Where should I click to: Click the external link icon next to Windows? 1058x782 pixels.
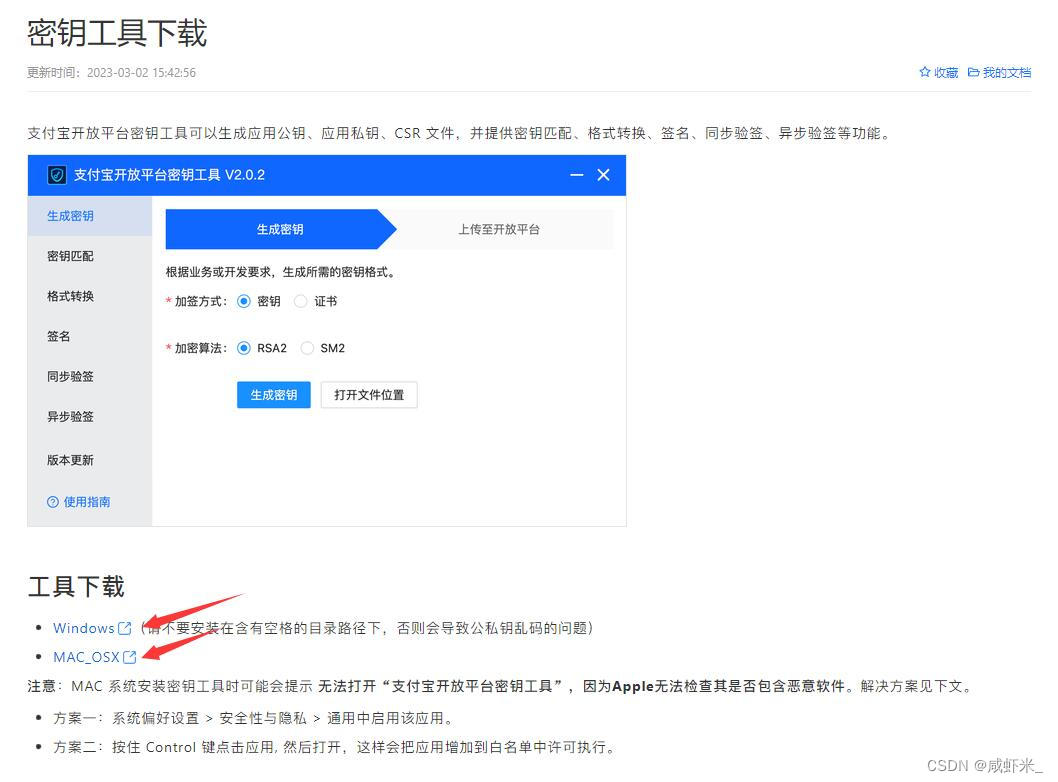[125, 628]
